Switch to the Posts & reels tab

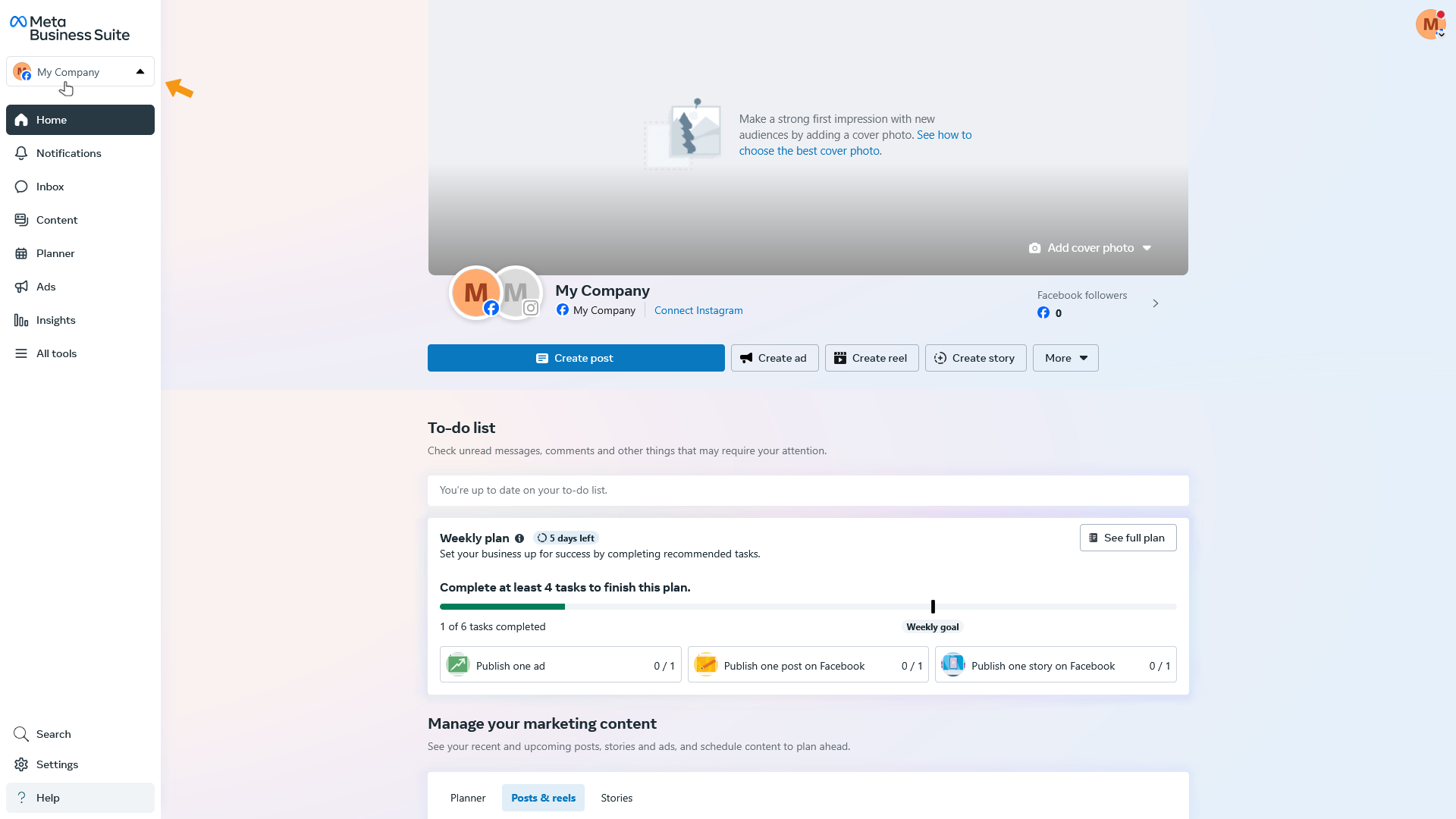click(x=543, y=798)
